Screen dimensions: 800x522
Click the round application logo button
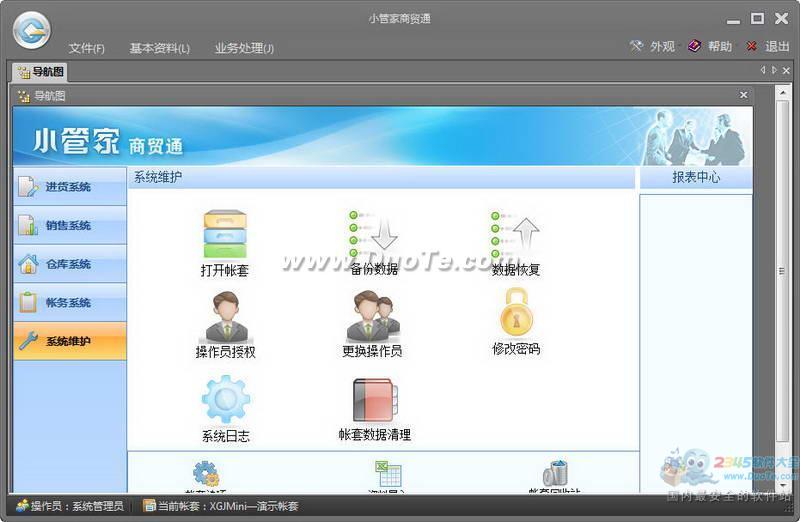coord(32,30)
